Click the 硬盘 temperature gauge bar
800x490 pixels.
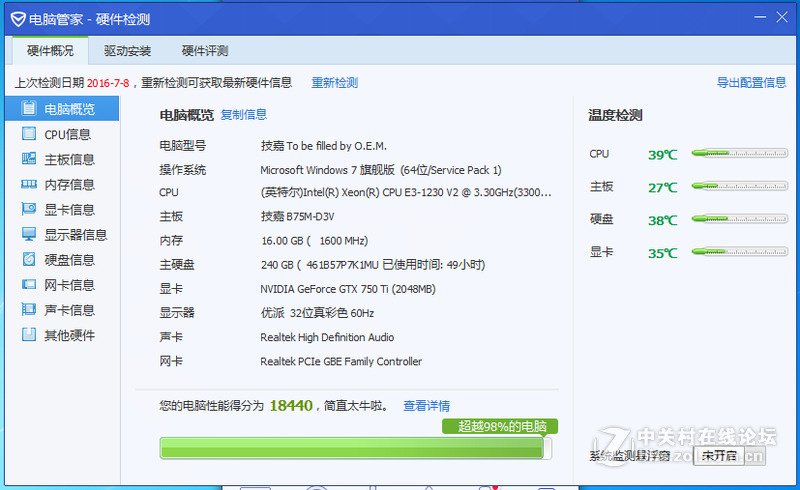click(740, 219)
